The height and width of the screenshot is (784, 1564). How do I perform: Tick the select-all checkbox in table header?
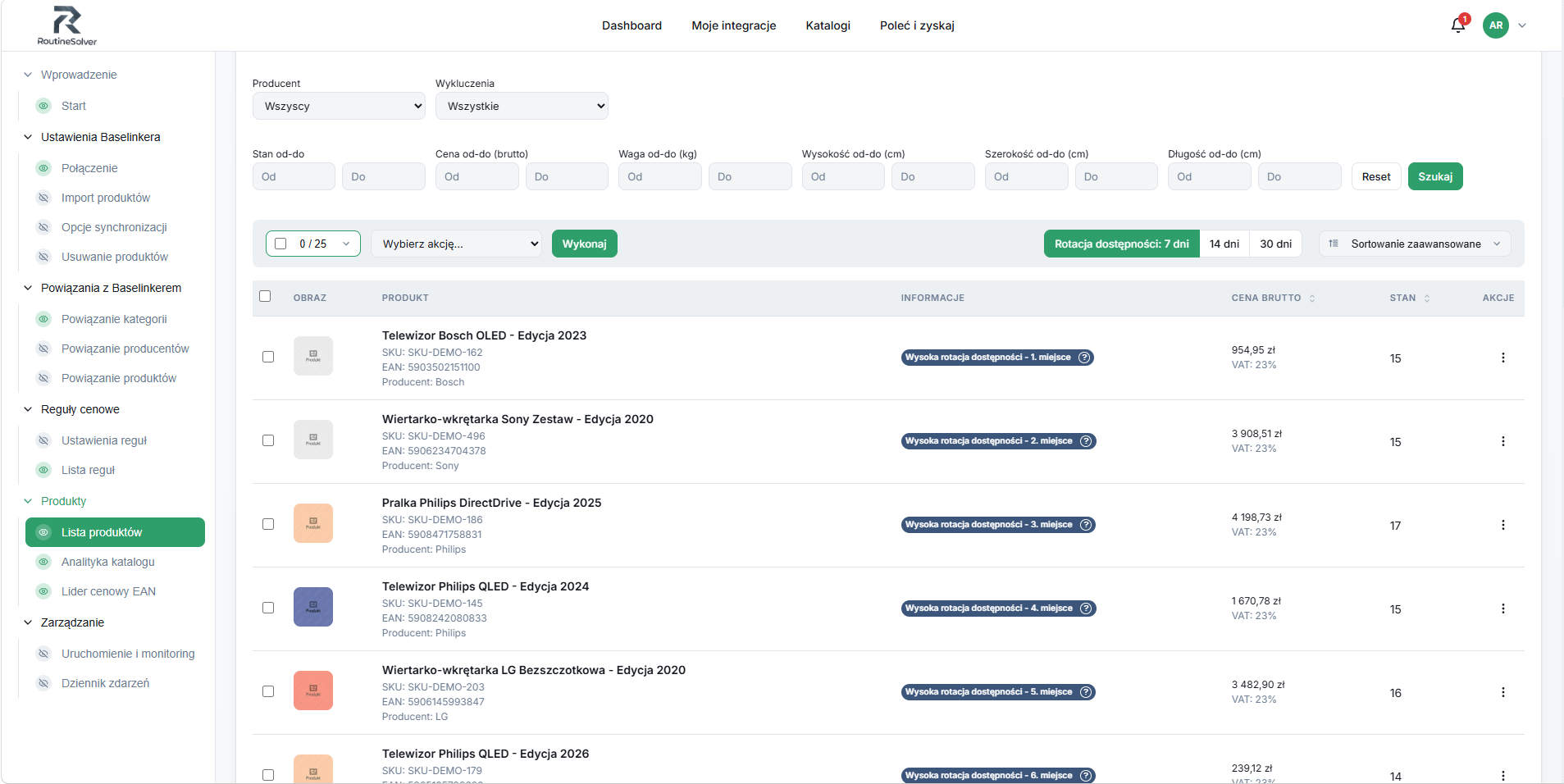pos(265,296)
